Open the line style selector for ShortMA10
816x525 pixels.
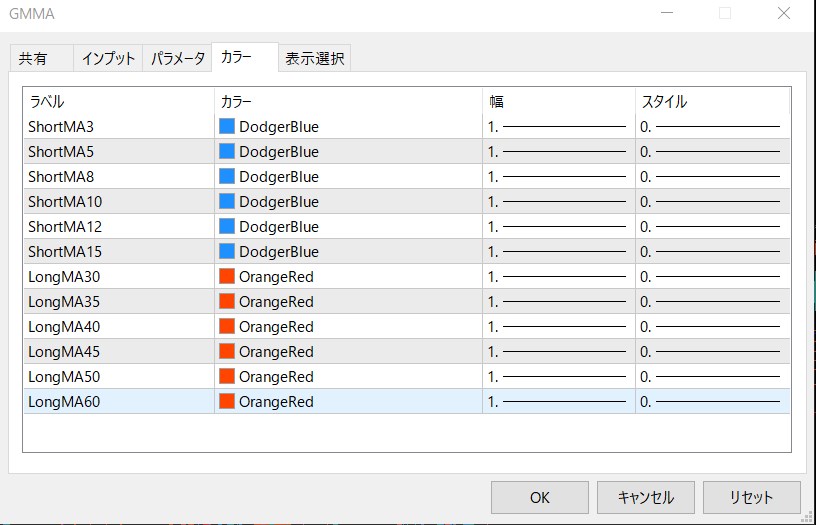(712, 201)
